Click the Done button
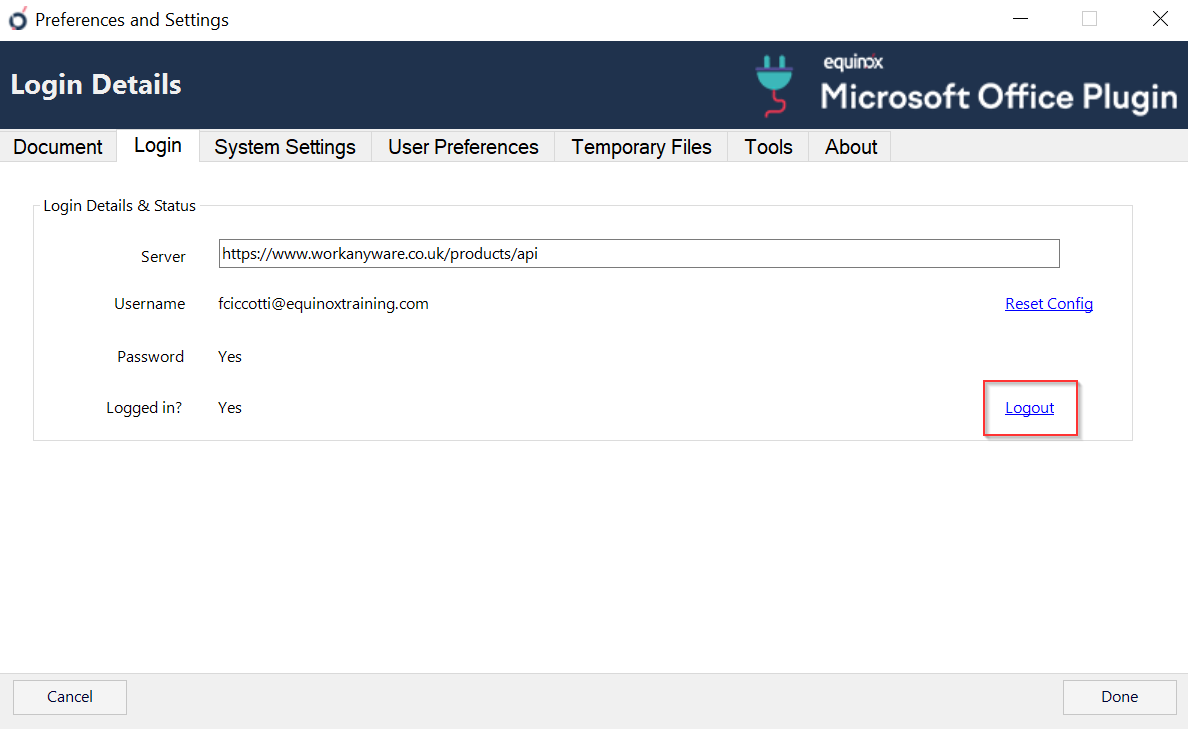Screen dimensions: 1188x729 tap(1119, 696)
